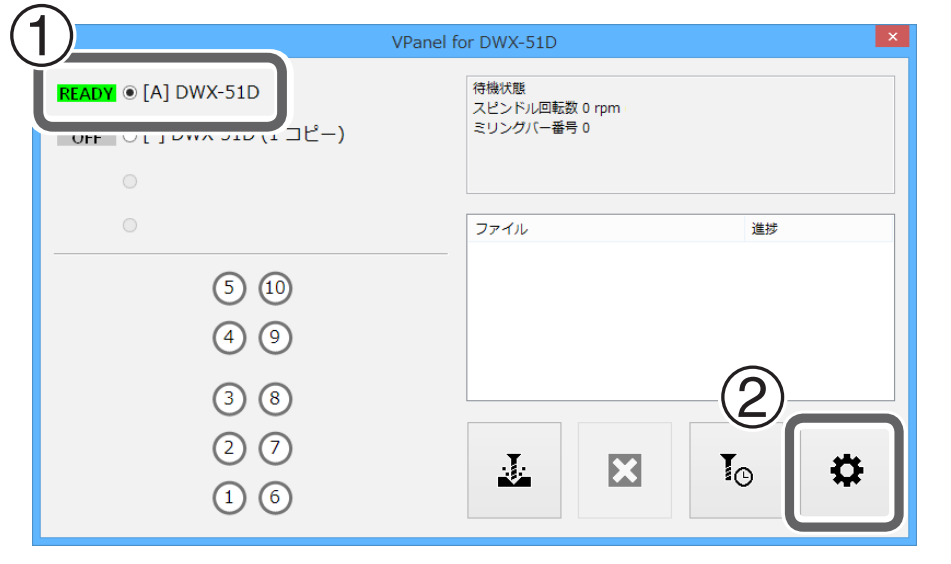951x564 pixels.
Task: Click milling bur slot number 2
Action: (x=229, y=448)
